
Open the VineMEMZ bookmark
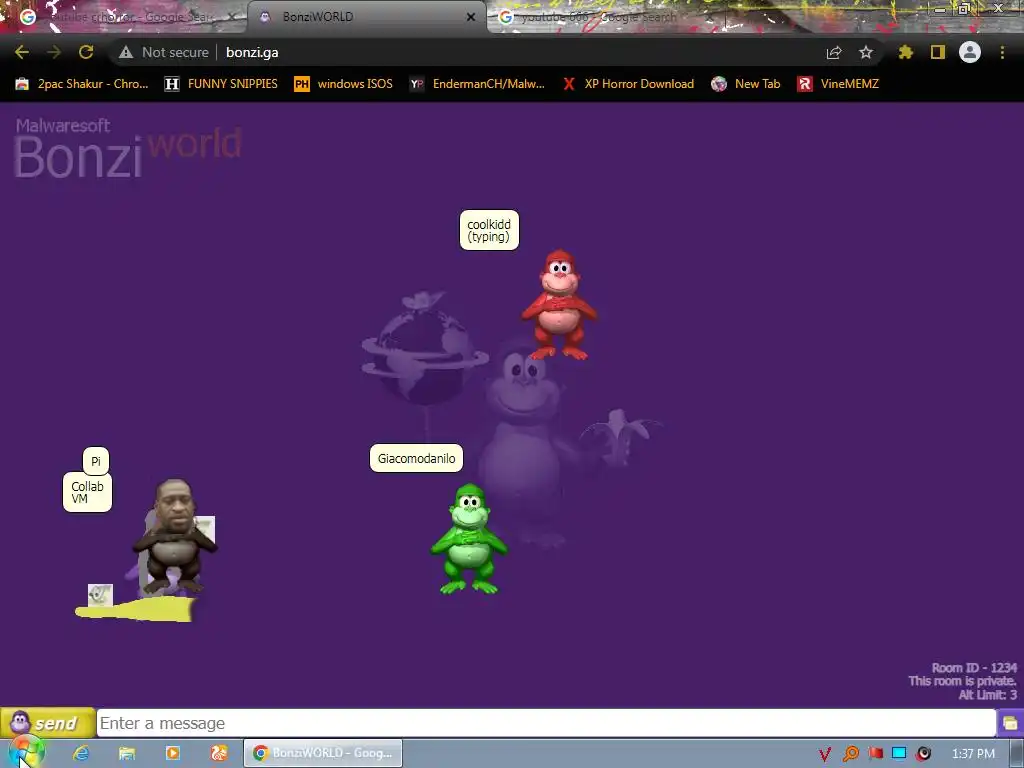click(x=838, y=84)
